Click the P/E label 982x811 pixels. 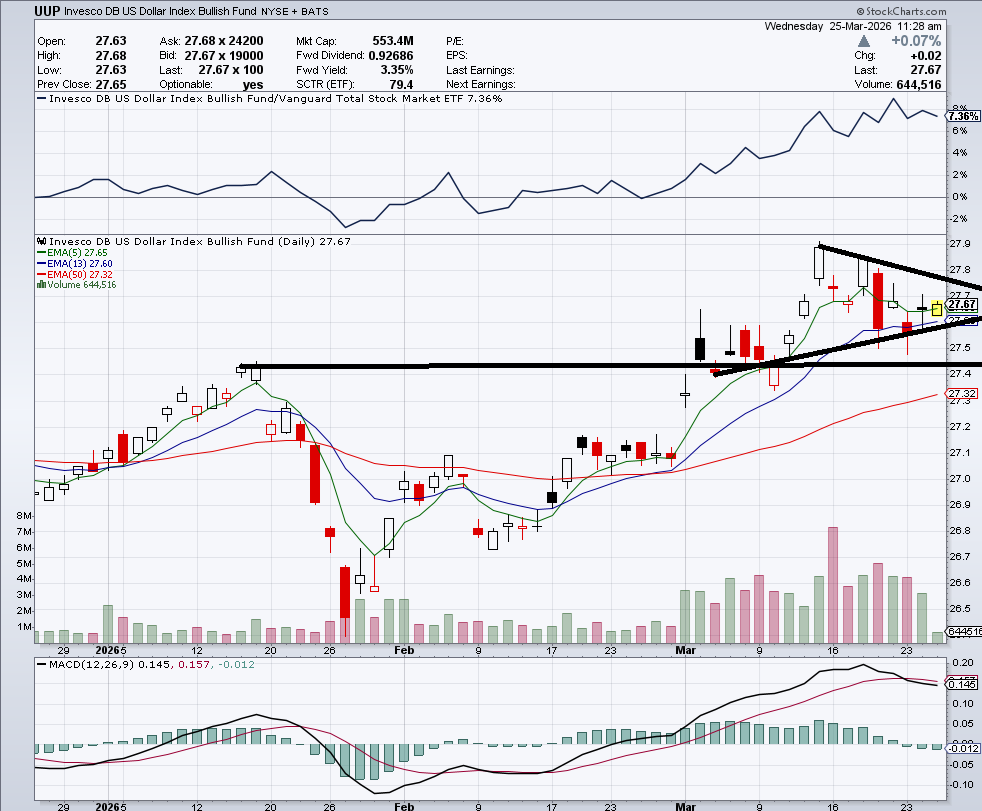pyautogui.click(x=455, y=41)
